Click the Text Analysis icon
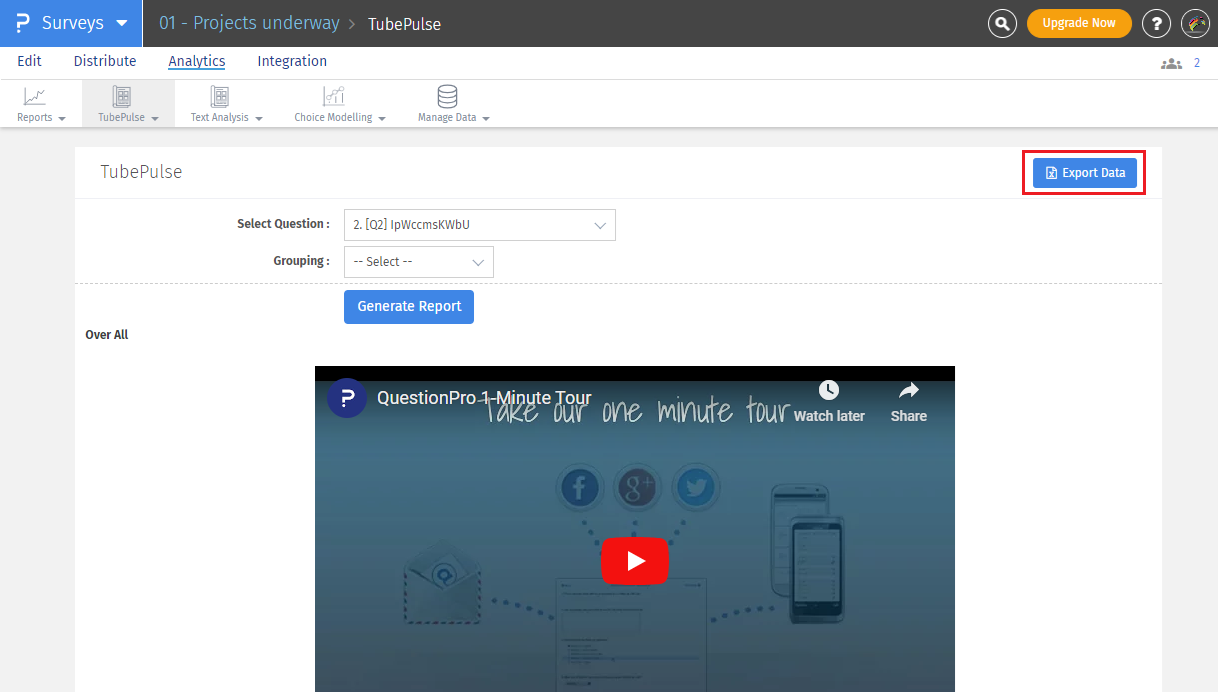This screenshot has height=692, width=1218. point(220,96)
